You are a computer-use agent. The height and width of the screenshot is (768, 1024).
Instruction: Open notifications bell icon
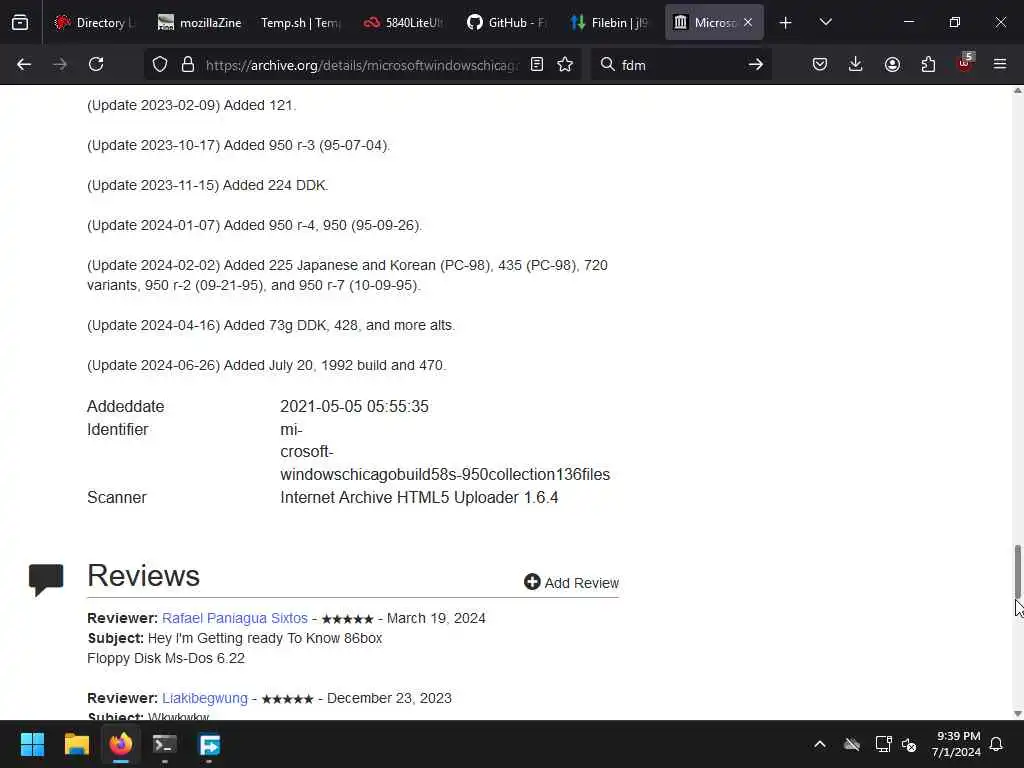[997, 744]
